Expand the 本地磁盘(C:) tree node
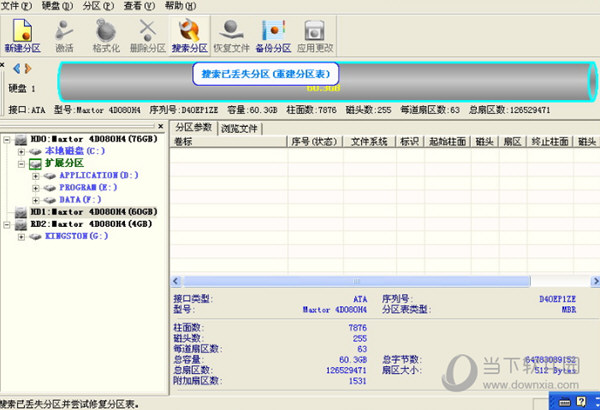 22,150
